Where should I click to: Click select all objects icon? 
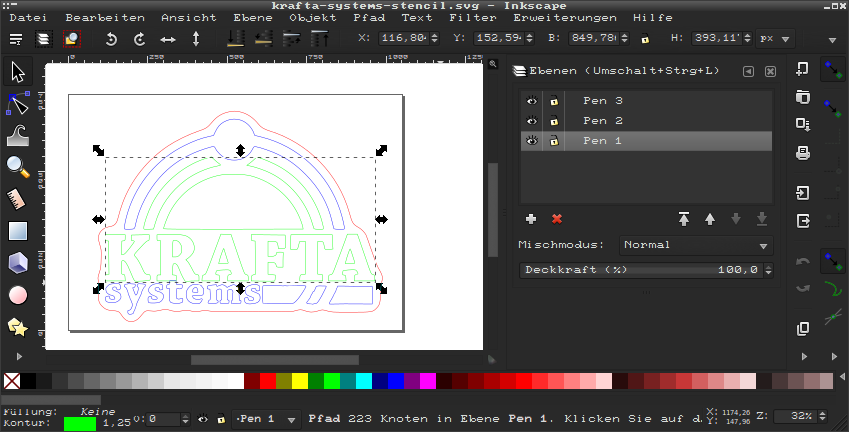point(16,39)
